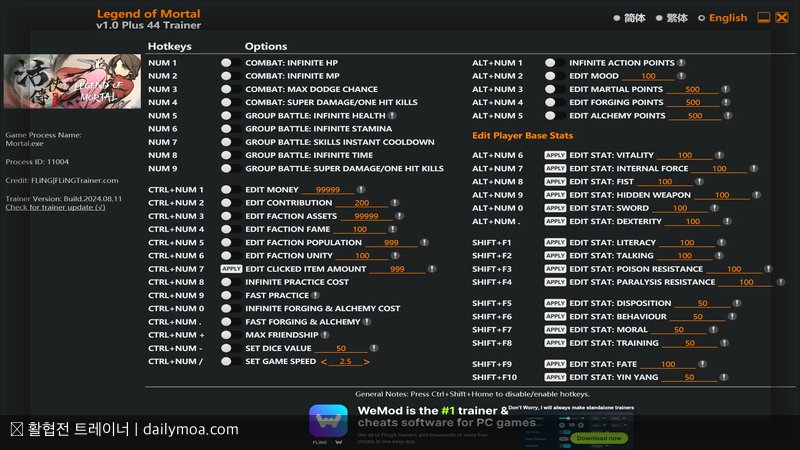
Task: Click the Edit Faction Assets value field
Action: tap(366, 216)
